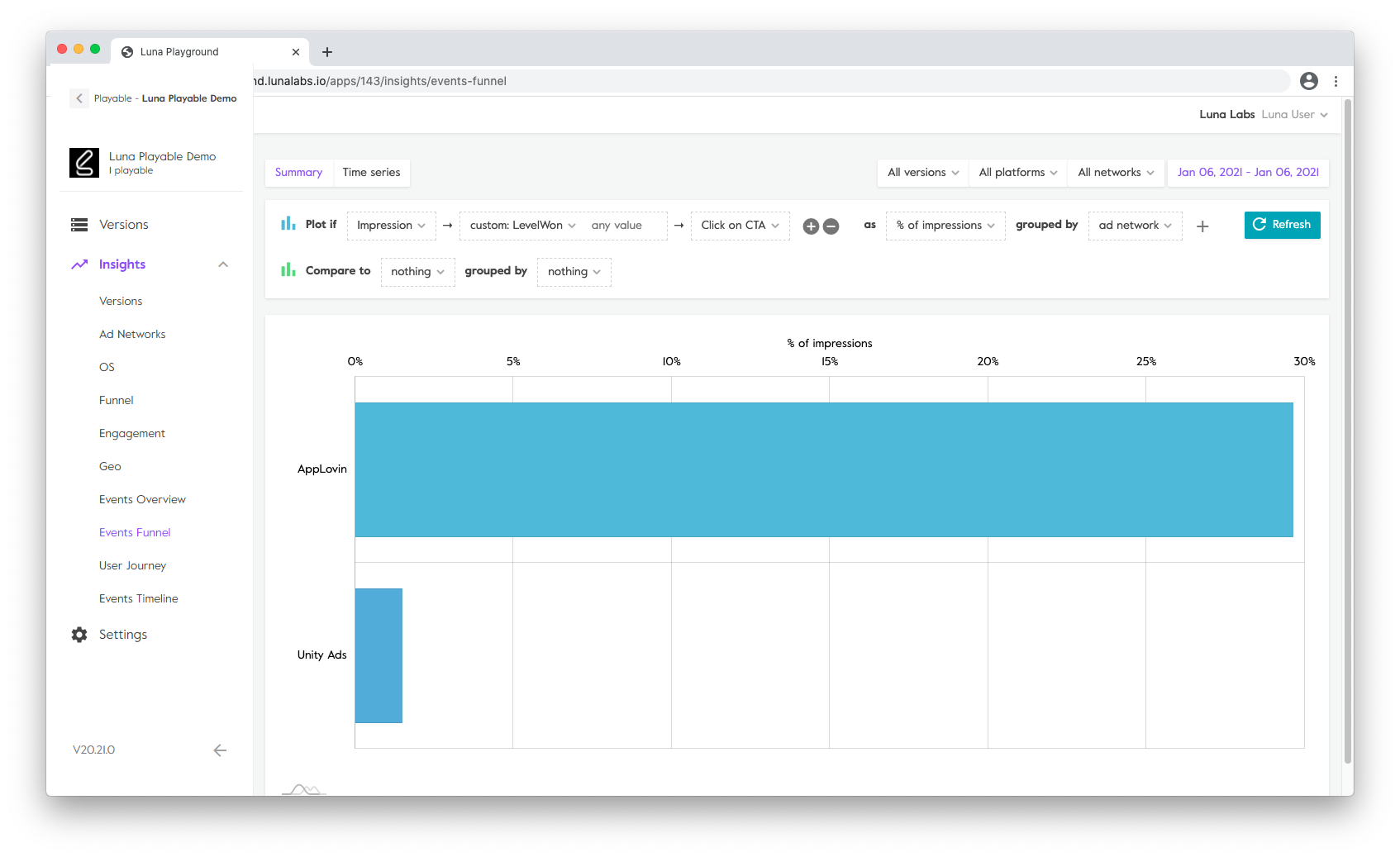Click the Luna Labs organization name
Image resolution: width=1400 pixels, height=857 pixels.
(1227, 115)
